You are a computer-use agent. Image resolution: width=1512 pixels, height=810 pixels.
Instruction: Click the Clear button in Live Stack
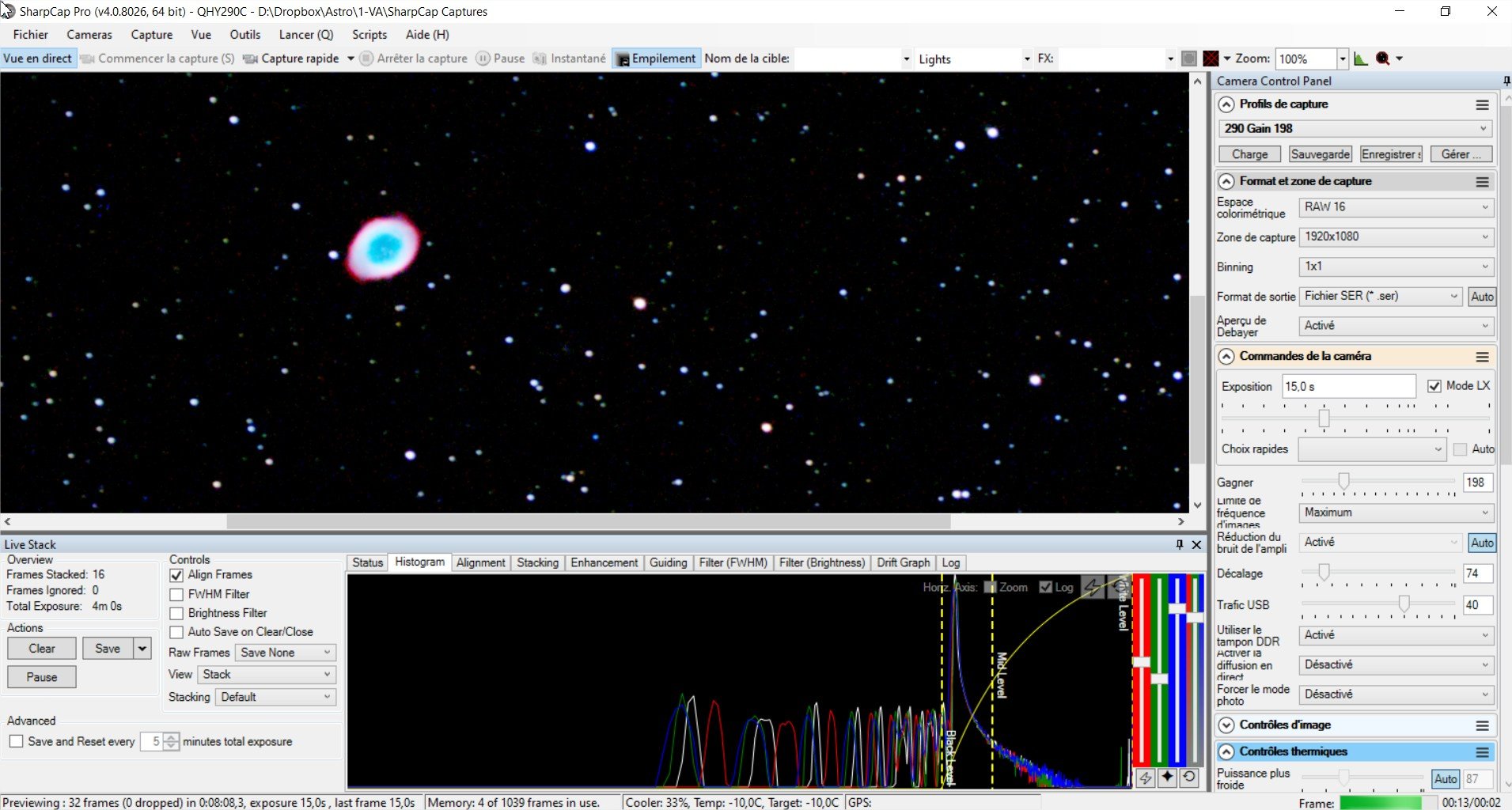pyautogui.click(x=42, y=649)
